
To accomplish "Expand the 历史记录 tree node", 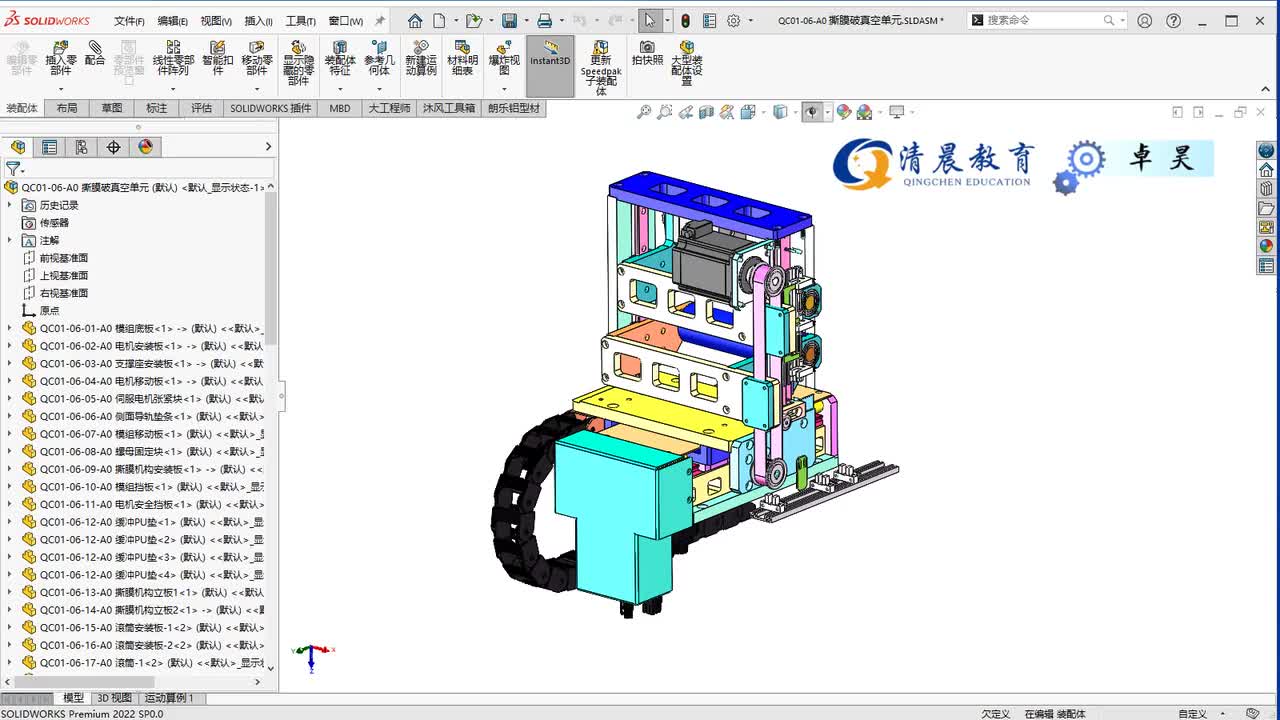I will click(x=10, y=205).
